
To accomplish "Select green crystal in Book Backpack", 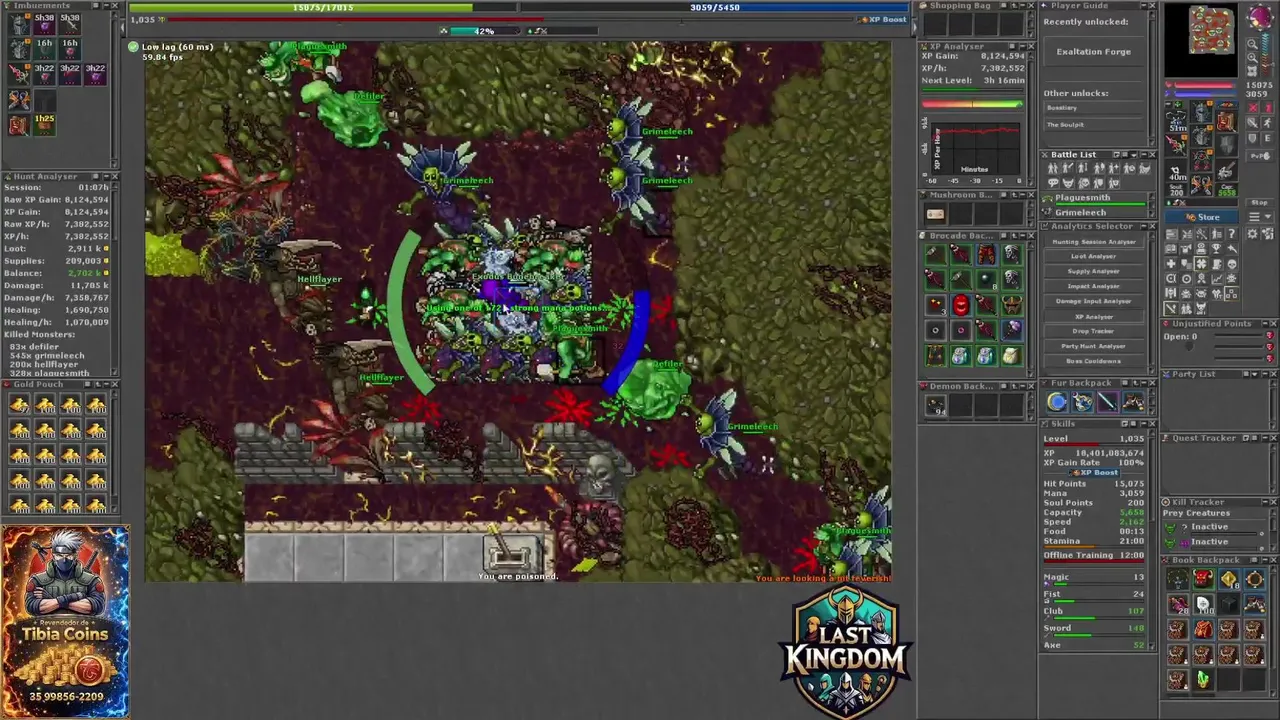I will point(1203,679).
